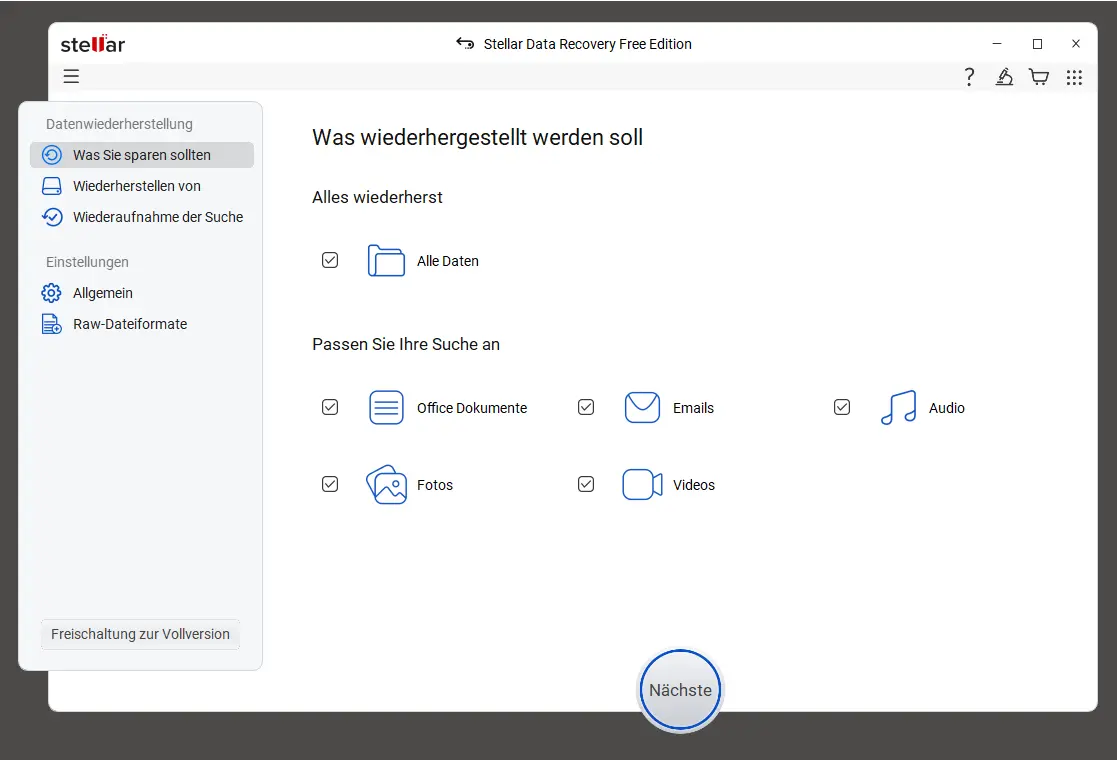
Task: Click the hamburger menu icon
Action: [x=71, y=77]
